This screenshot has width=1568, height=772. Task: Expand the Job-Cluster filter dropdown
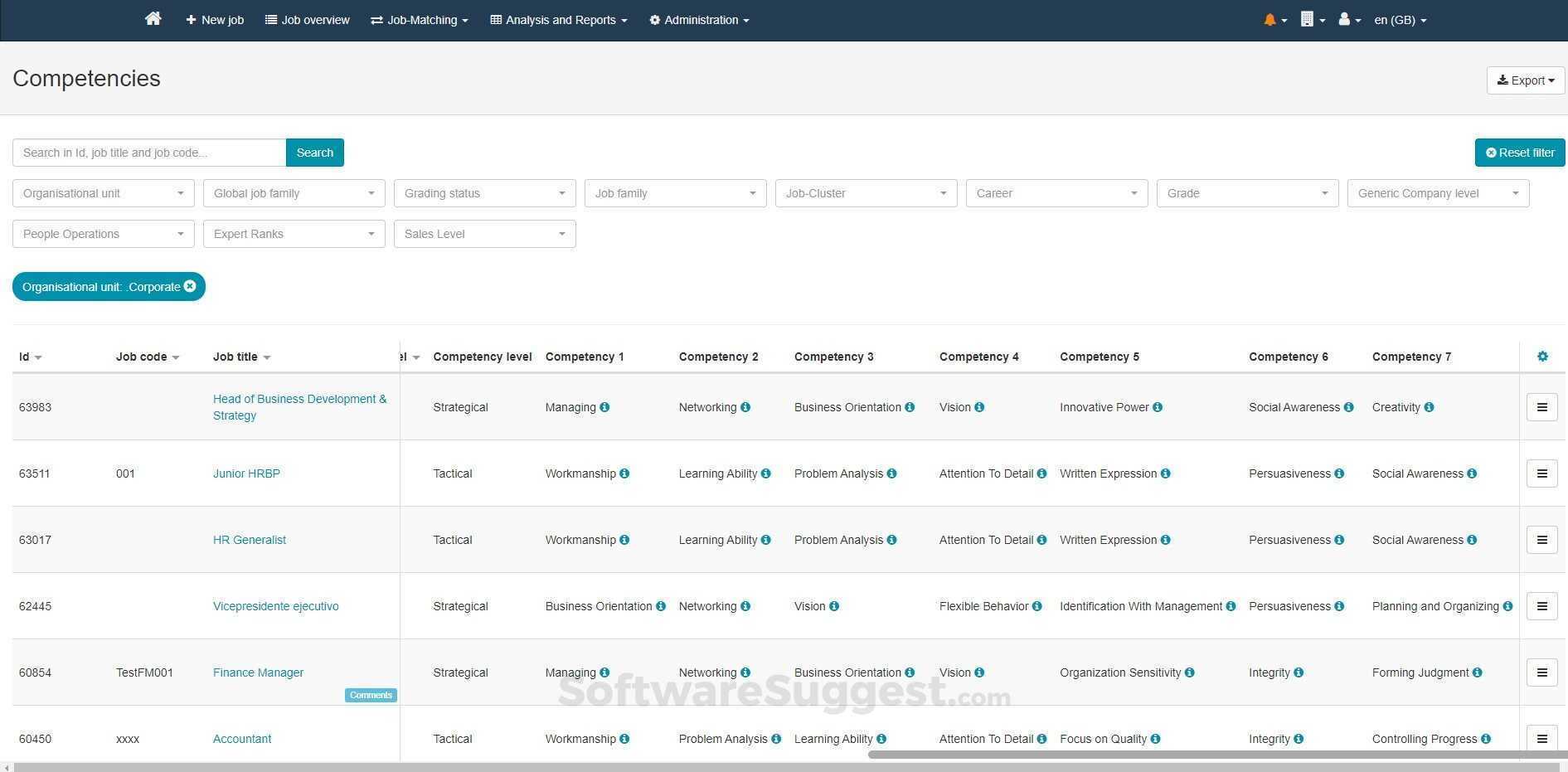866,193
